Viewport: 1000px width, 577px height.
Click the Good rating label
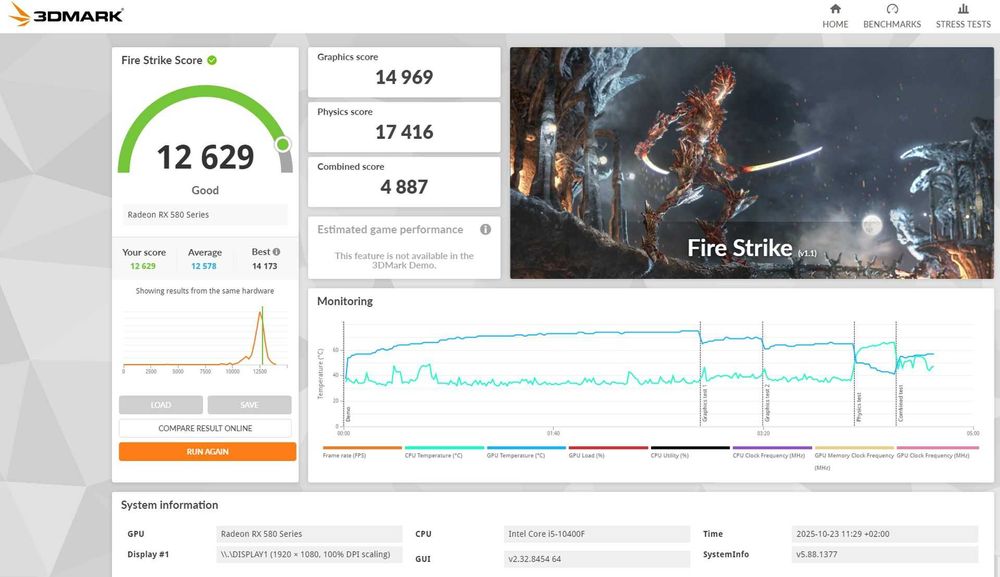(x=205, y=190)
